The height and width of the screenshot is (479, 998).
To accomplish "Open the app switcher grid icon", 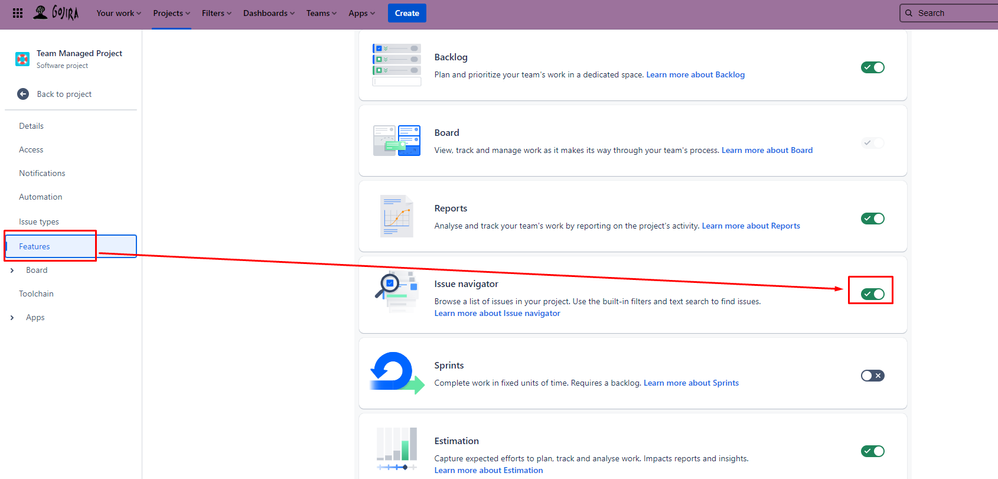I will pyautogui.click(x=18, y=13).
